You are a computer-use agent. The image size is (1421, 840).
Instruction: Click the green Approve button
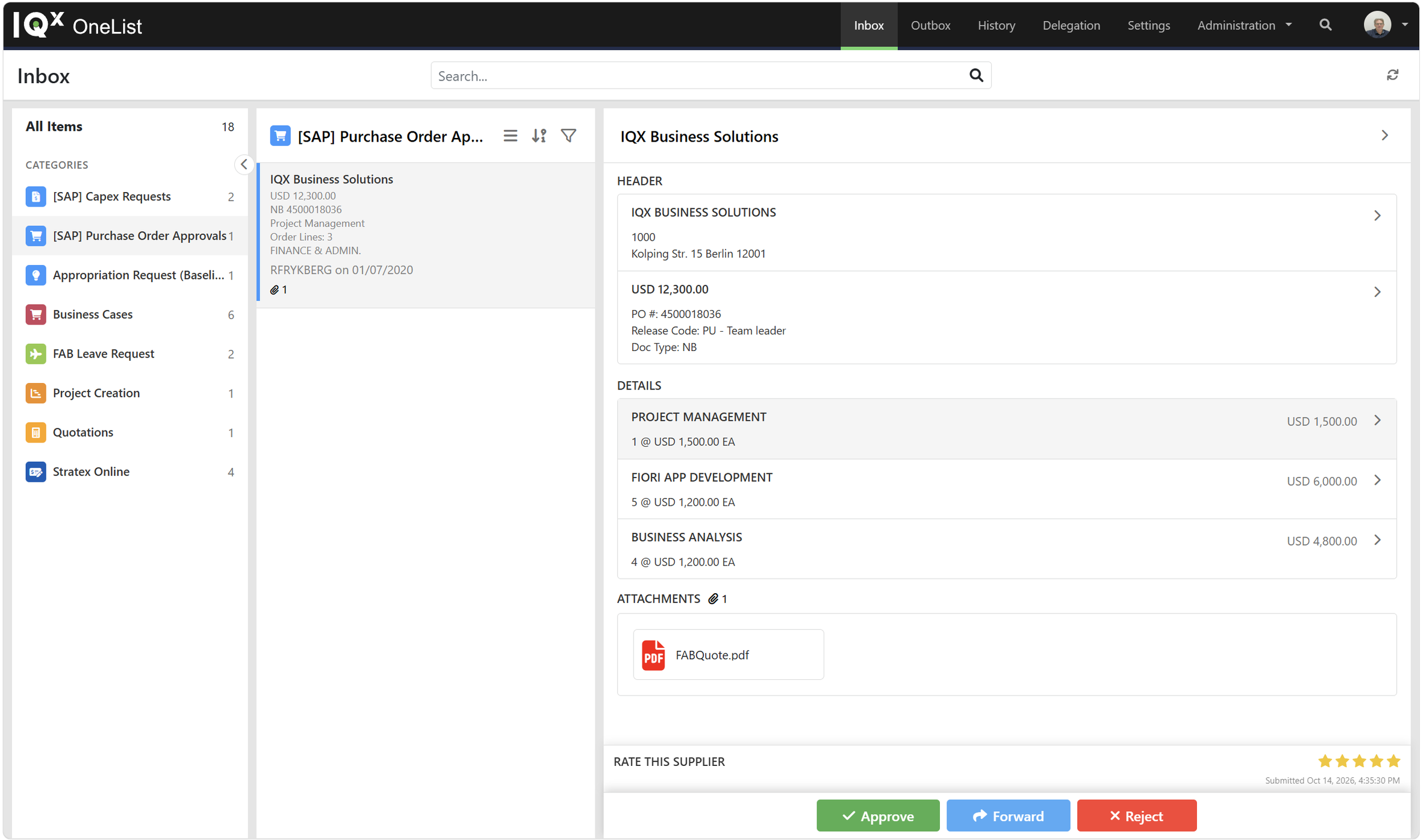pos(877,815)
